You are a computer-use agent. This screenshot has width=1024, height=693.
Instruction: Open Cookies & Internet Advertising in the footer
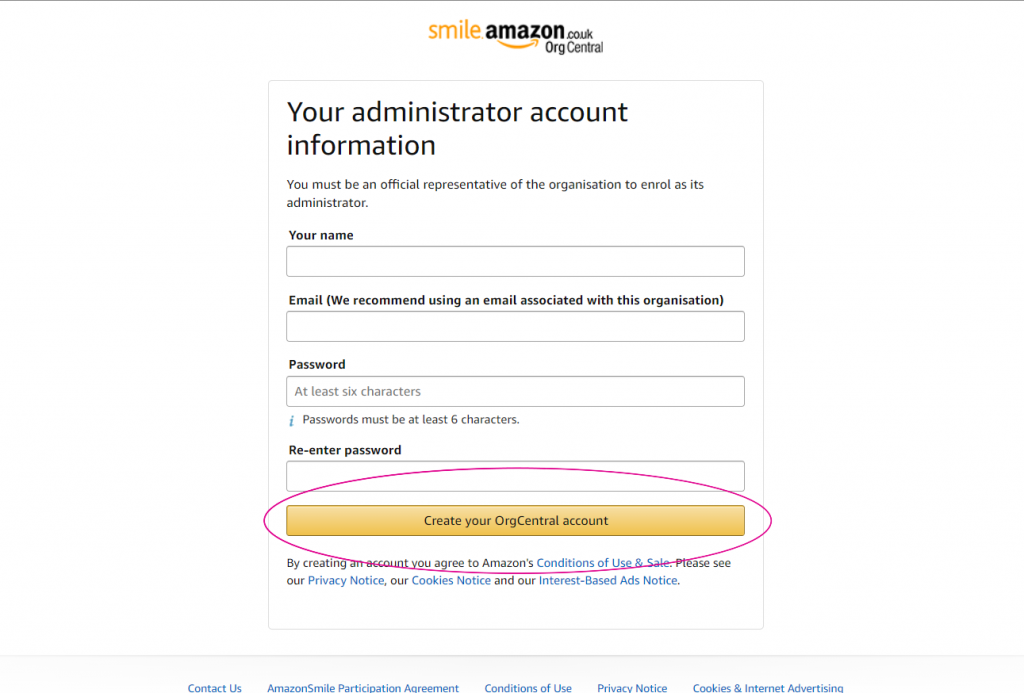coord(767,687)
